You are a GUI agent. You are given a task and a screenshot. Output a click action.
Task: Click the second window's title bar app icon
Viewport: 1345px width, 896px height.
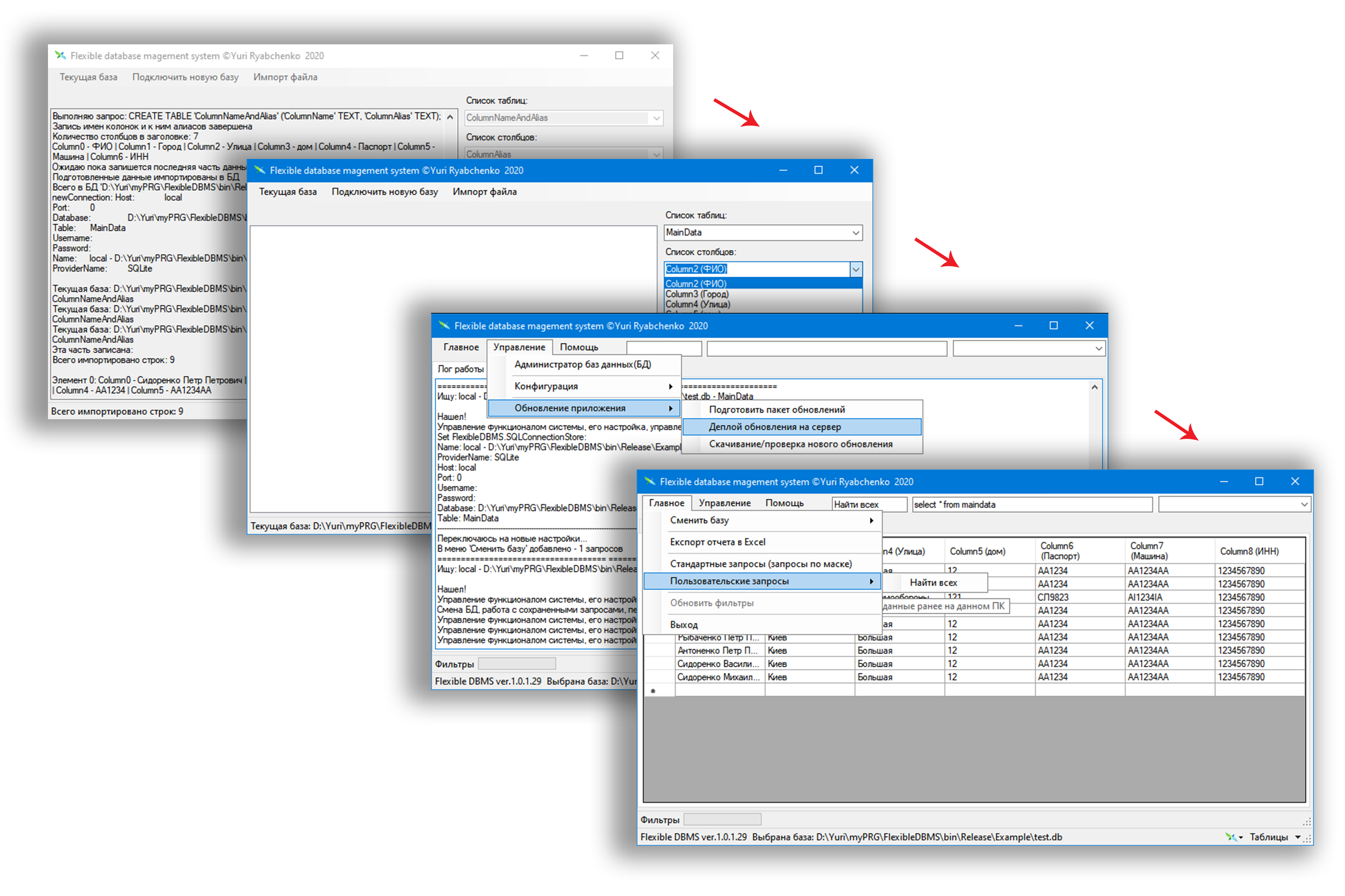coord(259,170)
